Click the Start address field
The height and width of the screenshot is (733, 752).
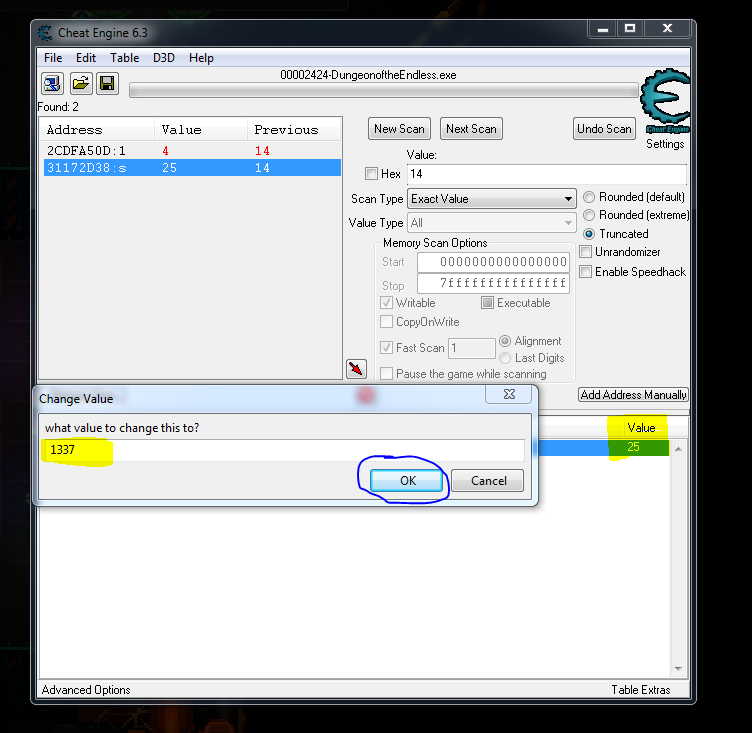494,262
